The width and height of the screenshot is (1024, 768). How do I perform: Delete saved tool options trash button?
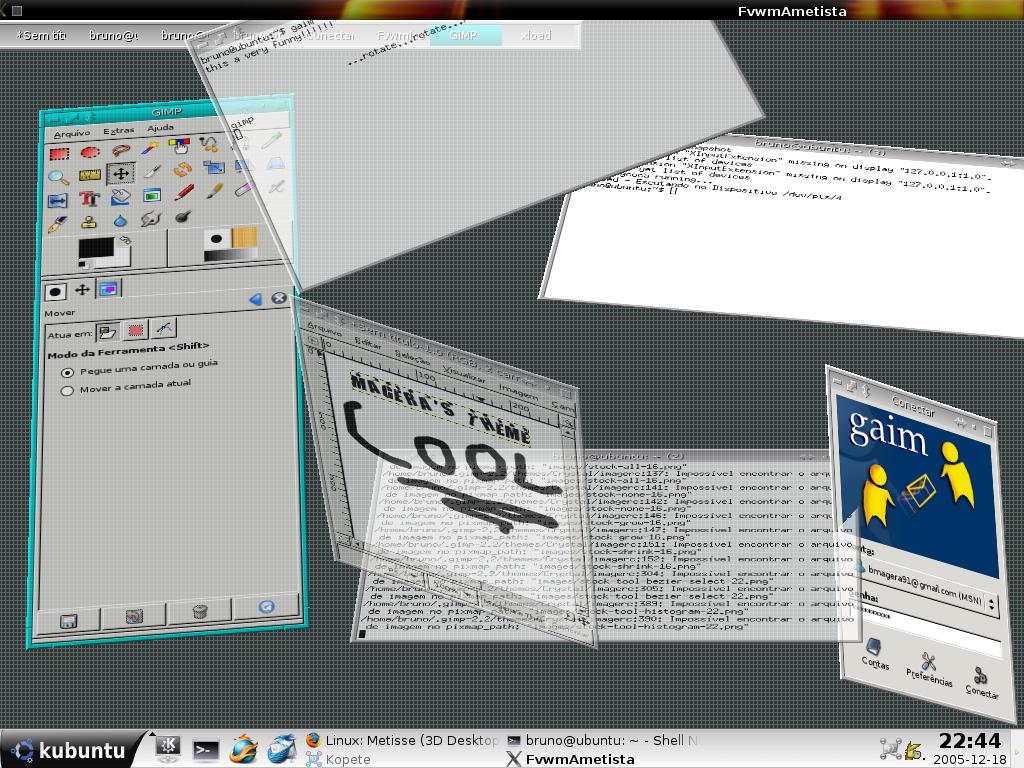[x=200, y=611]
